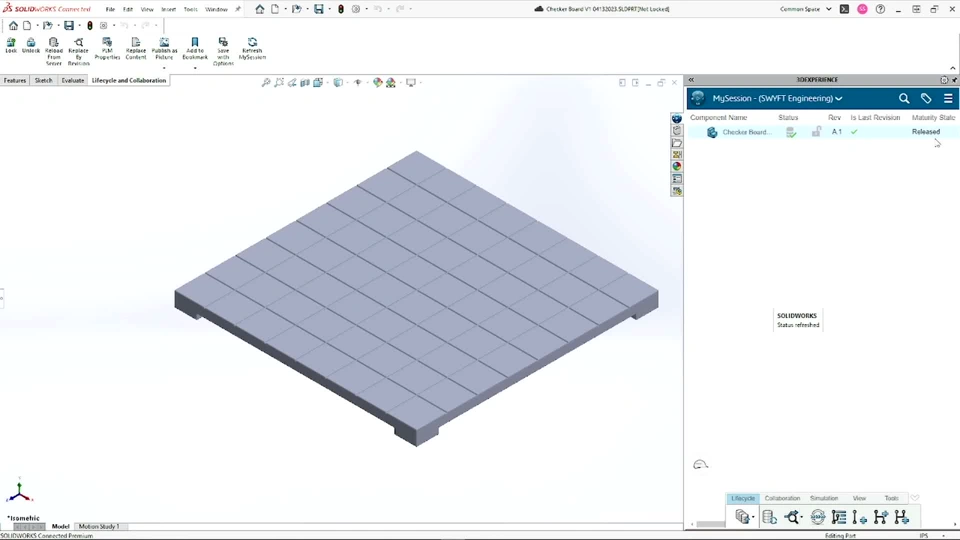
Task: Open the Tools menu
Action: (190, 9)
